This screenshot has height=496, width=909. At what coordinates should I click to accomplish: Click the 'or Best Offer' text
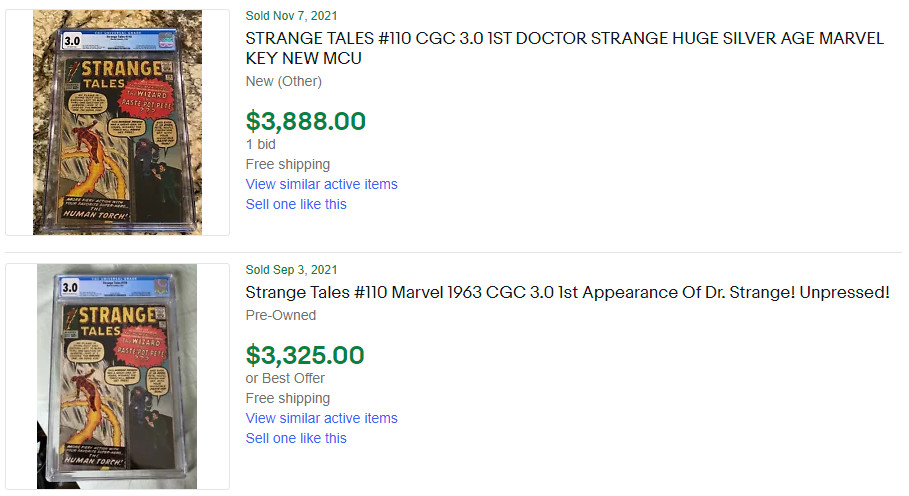(x=285, y=378)
